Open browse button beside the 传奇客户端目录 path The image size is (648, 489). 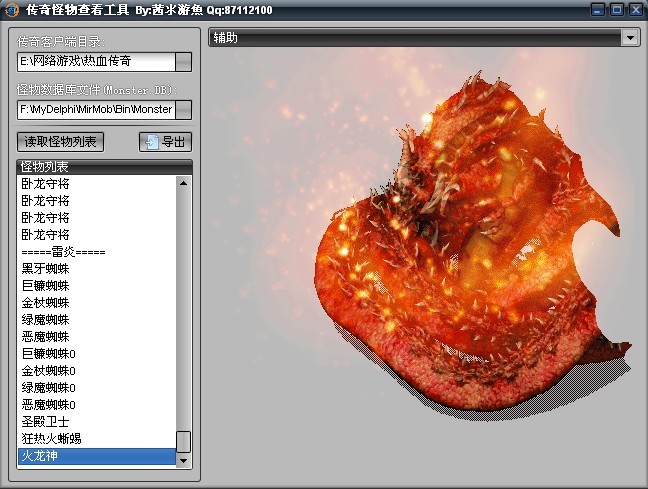click(x=183, y=62)
